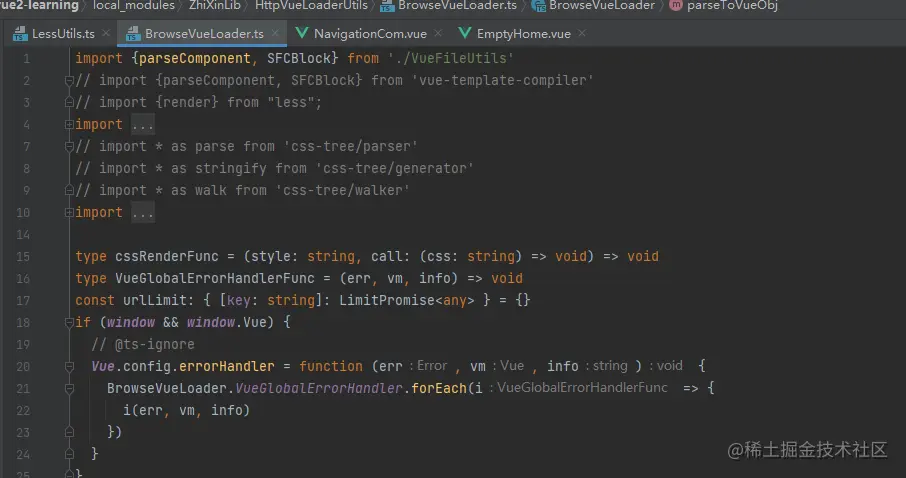Click 'css-tree/walker' on line 9

342,190
